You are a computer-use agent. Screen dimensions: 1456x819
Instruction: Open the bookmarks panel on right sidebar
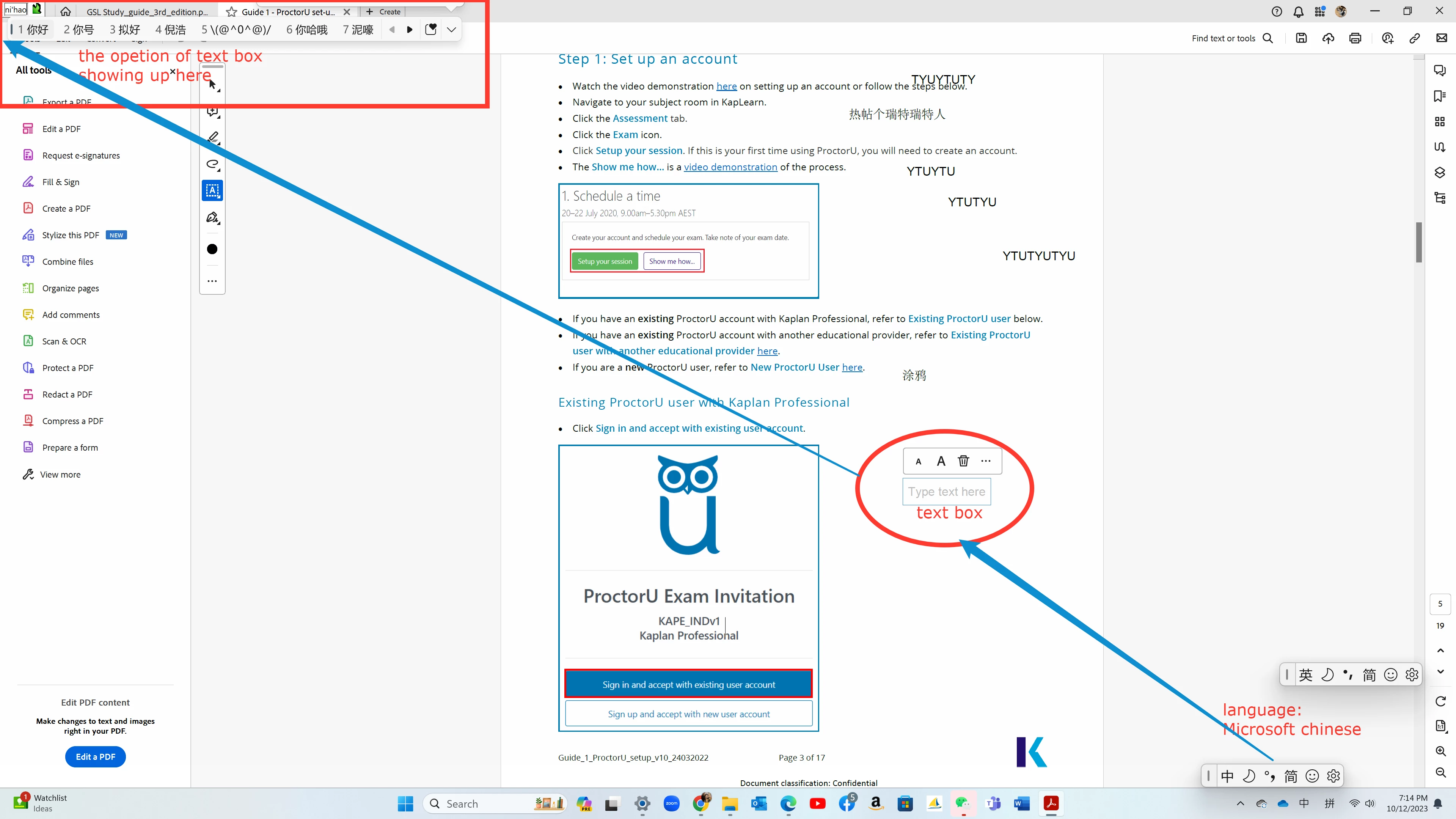[1440, 96]
